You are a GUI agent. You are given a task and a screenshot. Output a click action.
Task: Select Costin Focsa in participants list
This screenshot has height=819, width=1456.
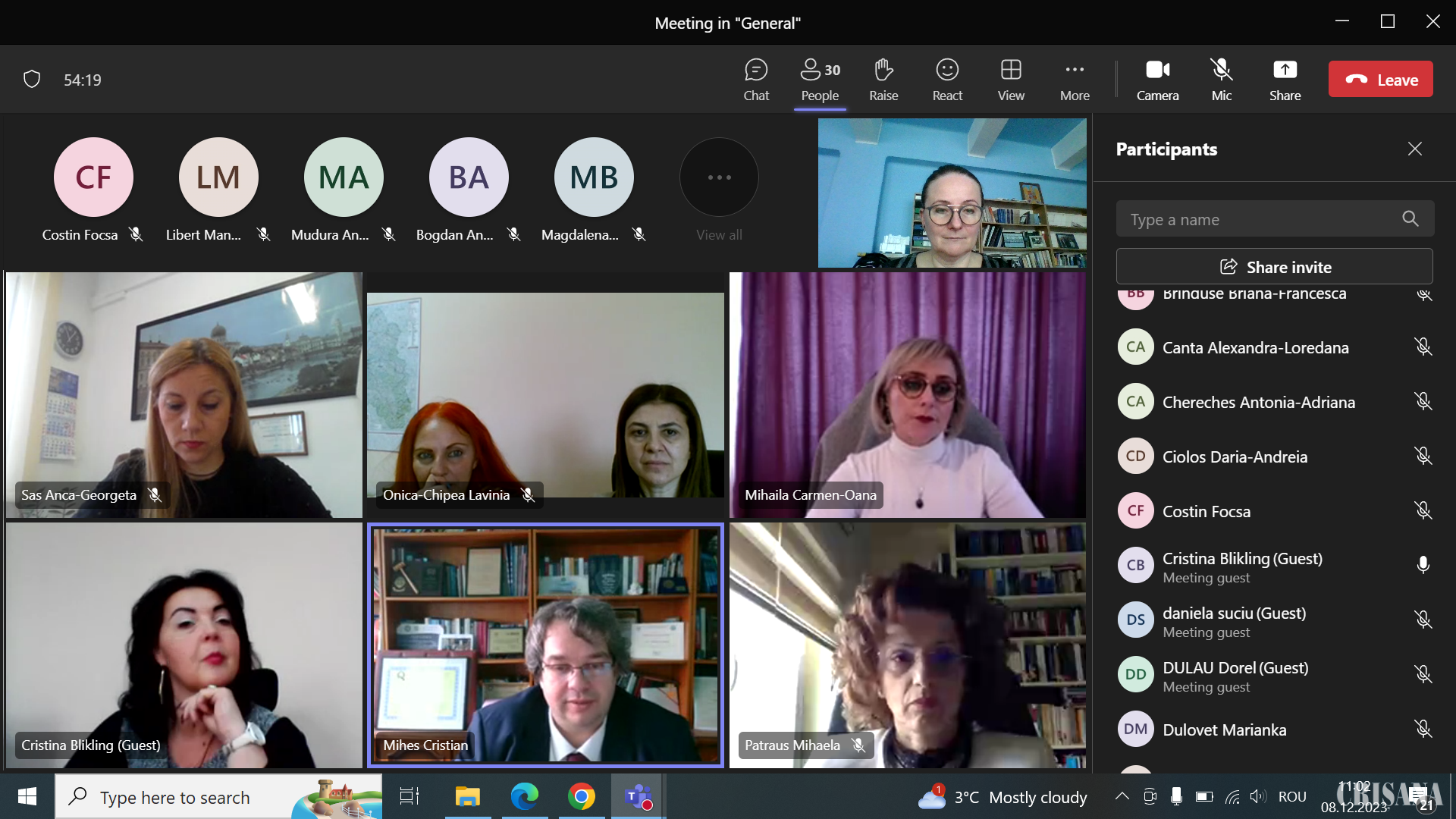(1206, 511)
